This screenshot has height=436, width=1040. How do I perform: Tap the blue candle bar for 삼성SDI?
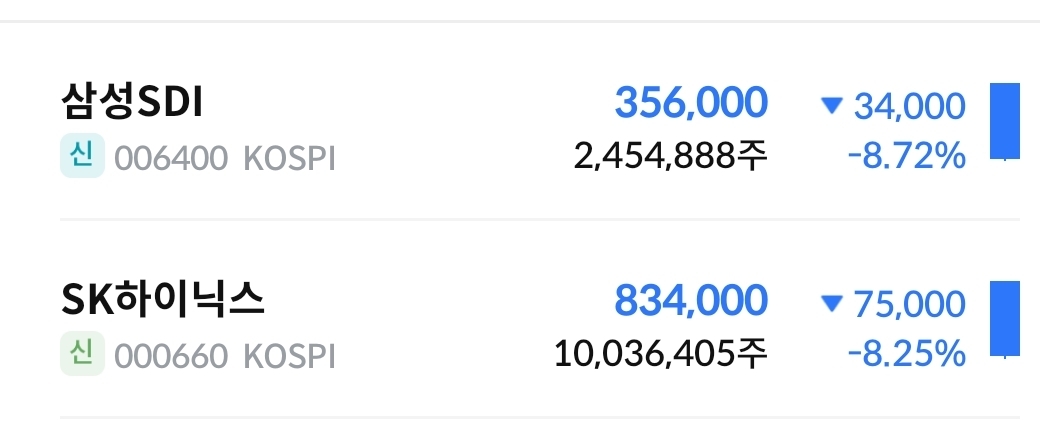(x=1004, y=121)
